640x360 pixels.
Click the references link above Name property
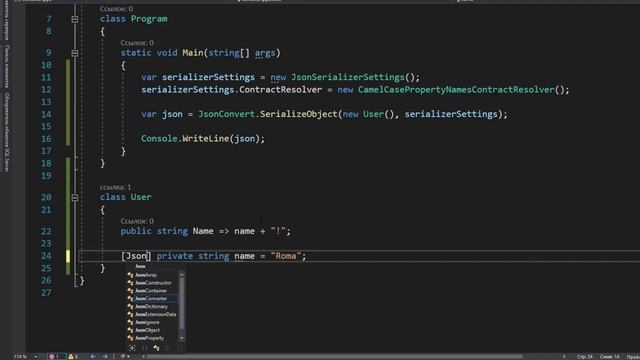tap(137, 221)
